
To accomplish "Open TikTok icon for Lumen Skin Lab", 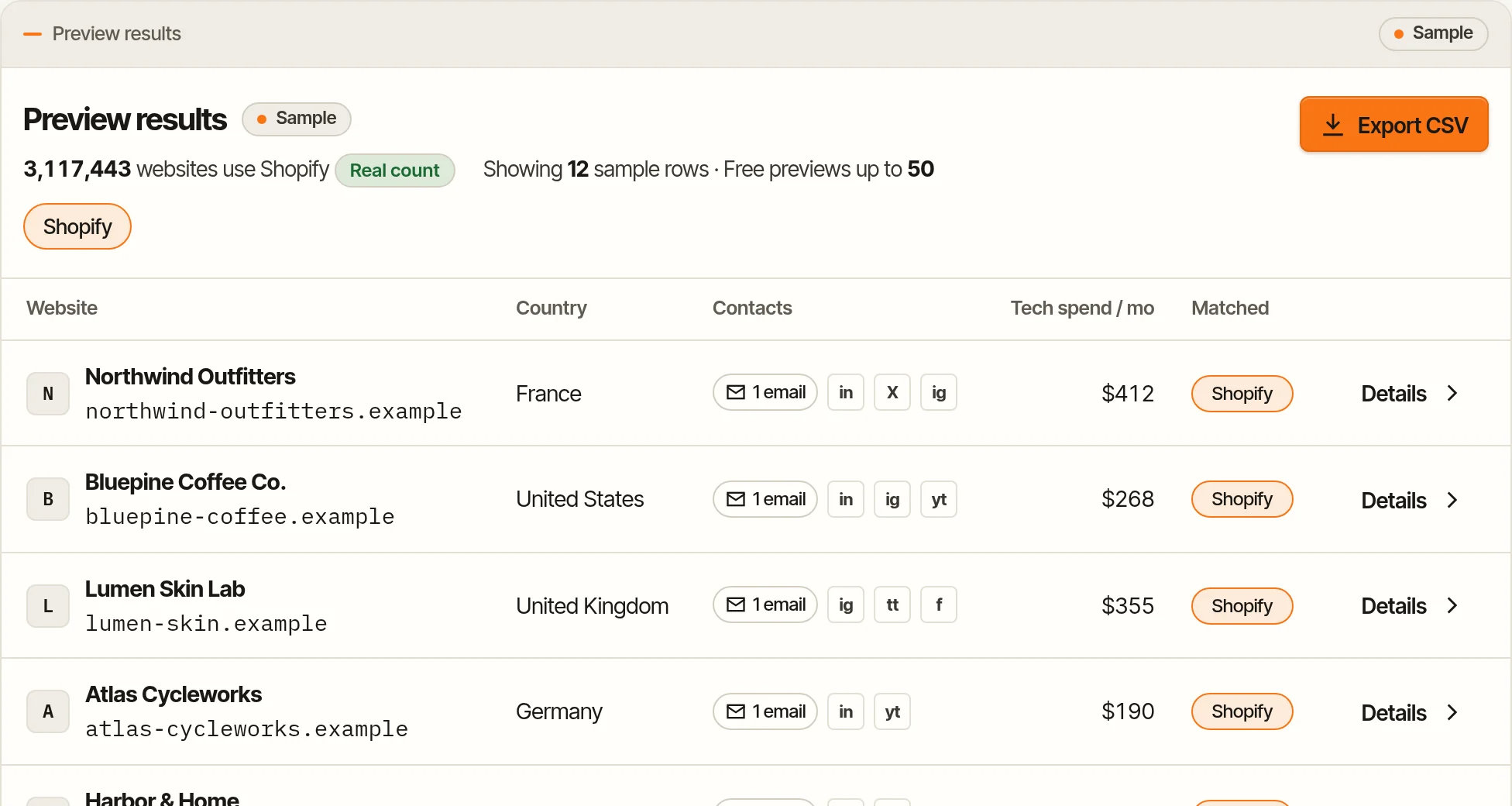I will 892,605.
